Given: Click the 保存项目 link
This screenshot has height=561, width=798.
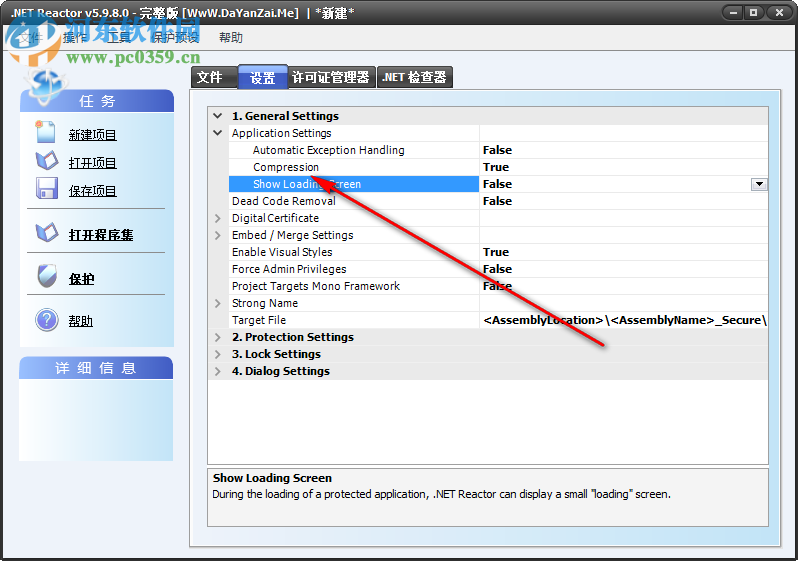Looking at the screenshot, I should pos(93,191).
